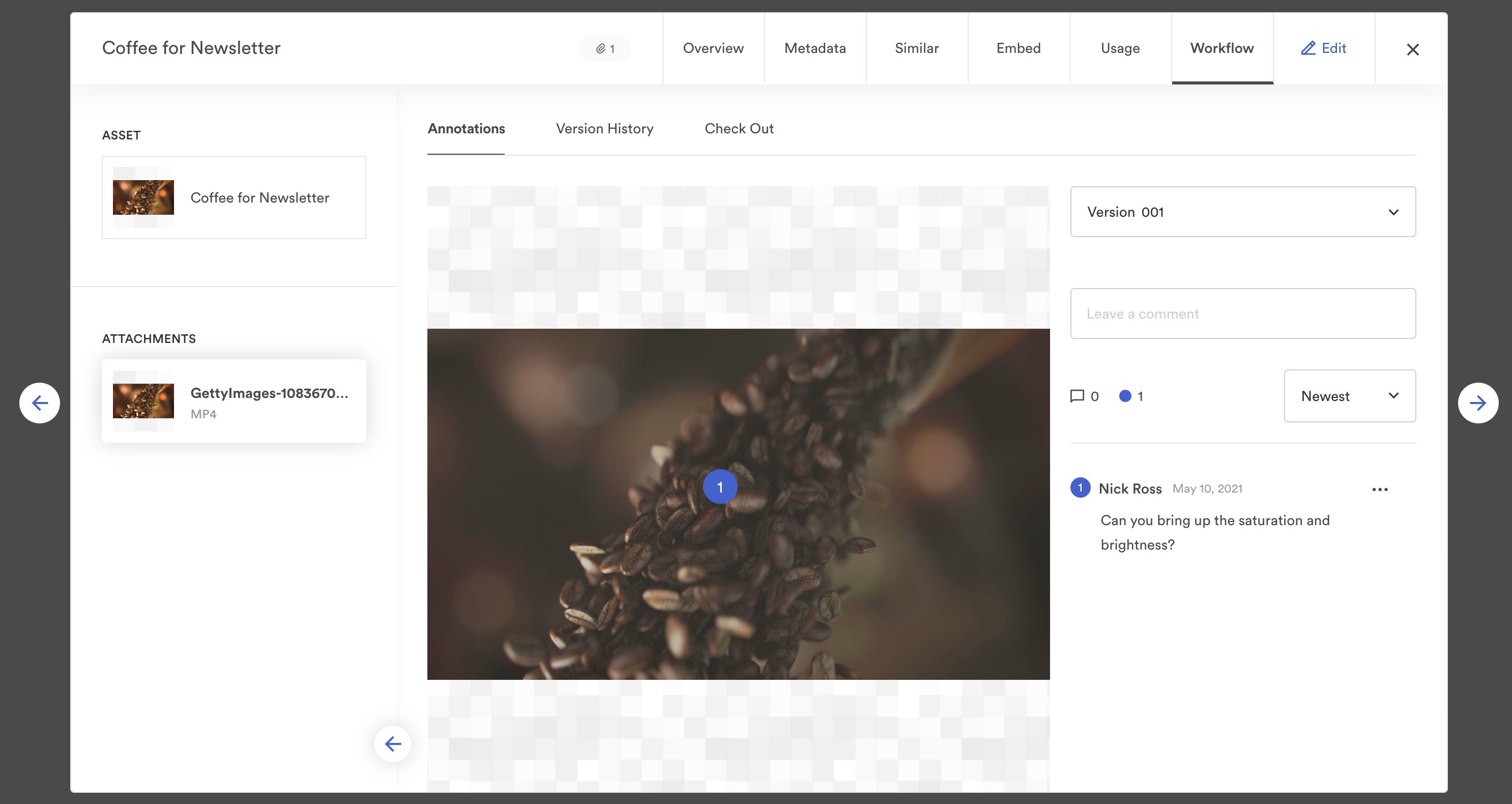Select the Coffee for Newsletter asset card
The height and width of the screenshot is (804, 1512).
click(234, 197)
